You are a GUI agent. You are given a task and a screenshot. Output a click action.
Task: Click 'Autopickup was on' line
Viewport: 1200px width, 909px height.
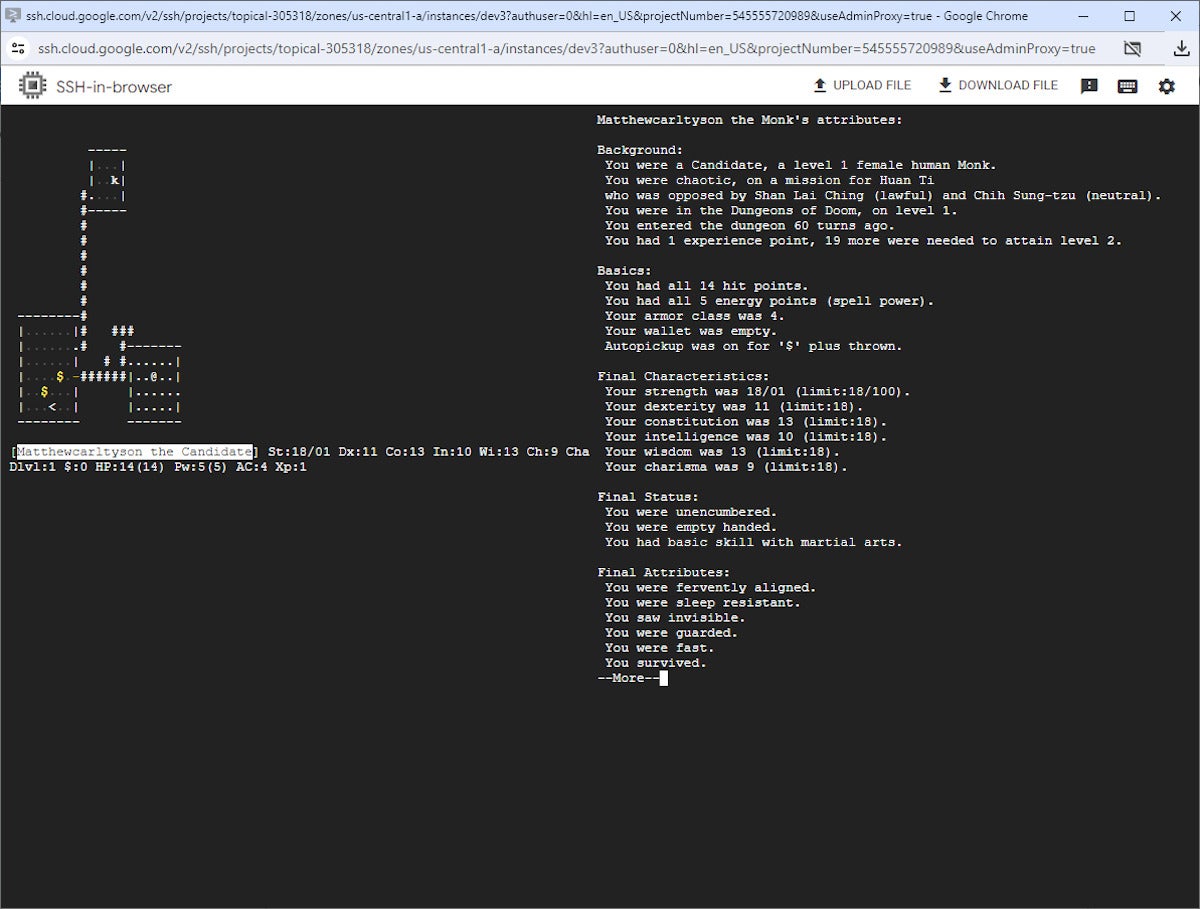[x=753, y=346]
